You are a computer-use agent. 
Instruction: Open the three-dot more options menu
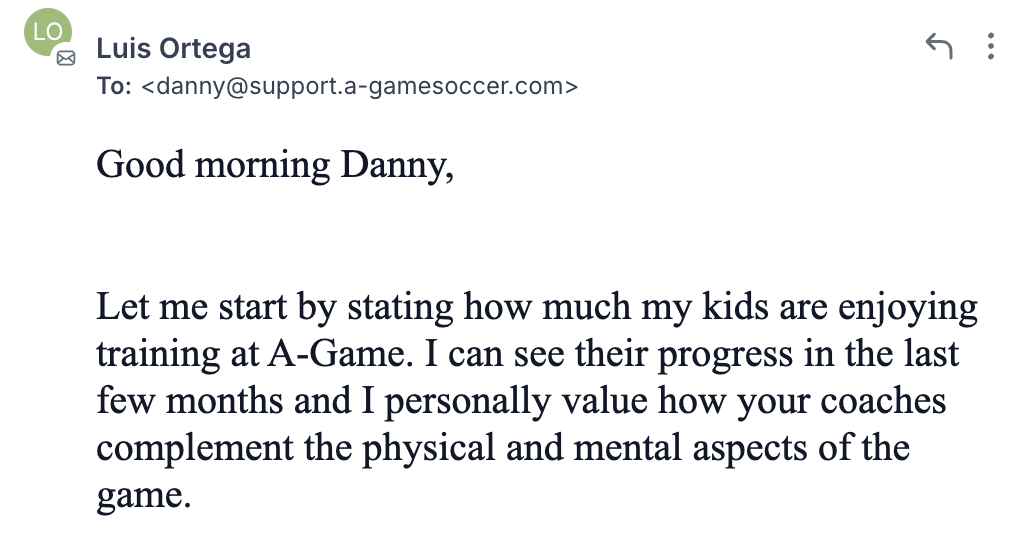pos(991,47)
